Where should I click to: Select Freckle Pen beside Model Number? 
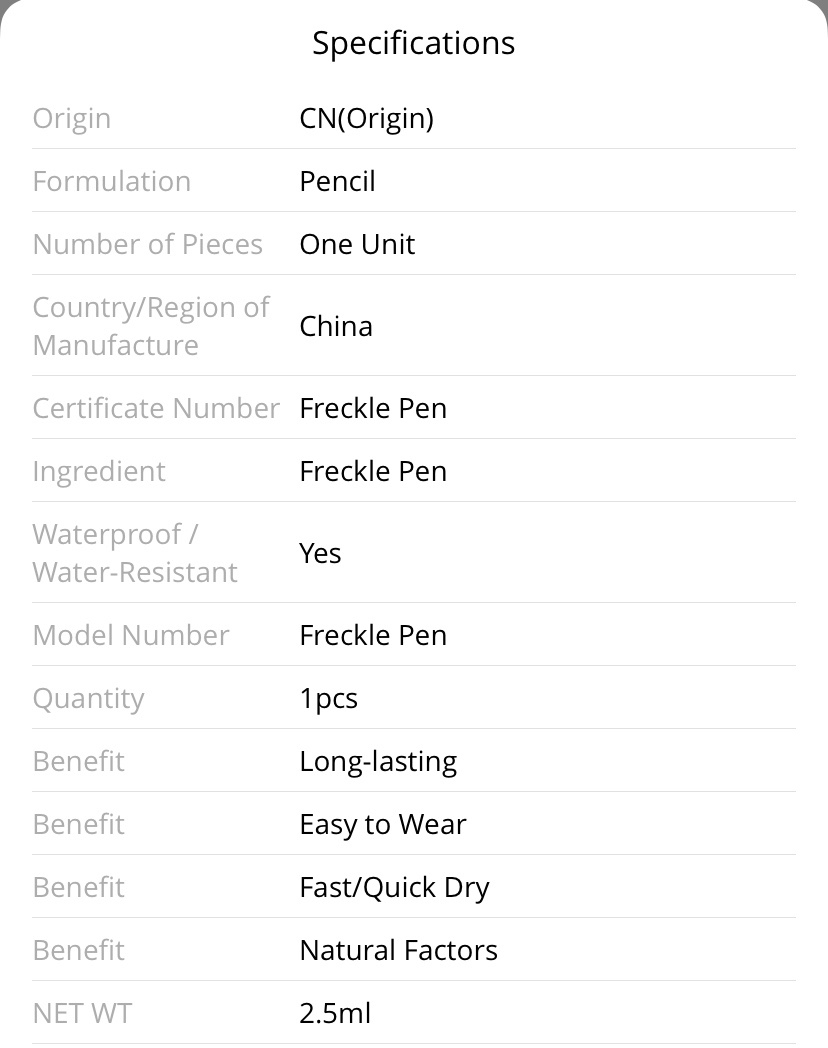[x=373, y=635]
